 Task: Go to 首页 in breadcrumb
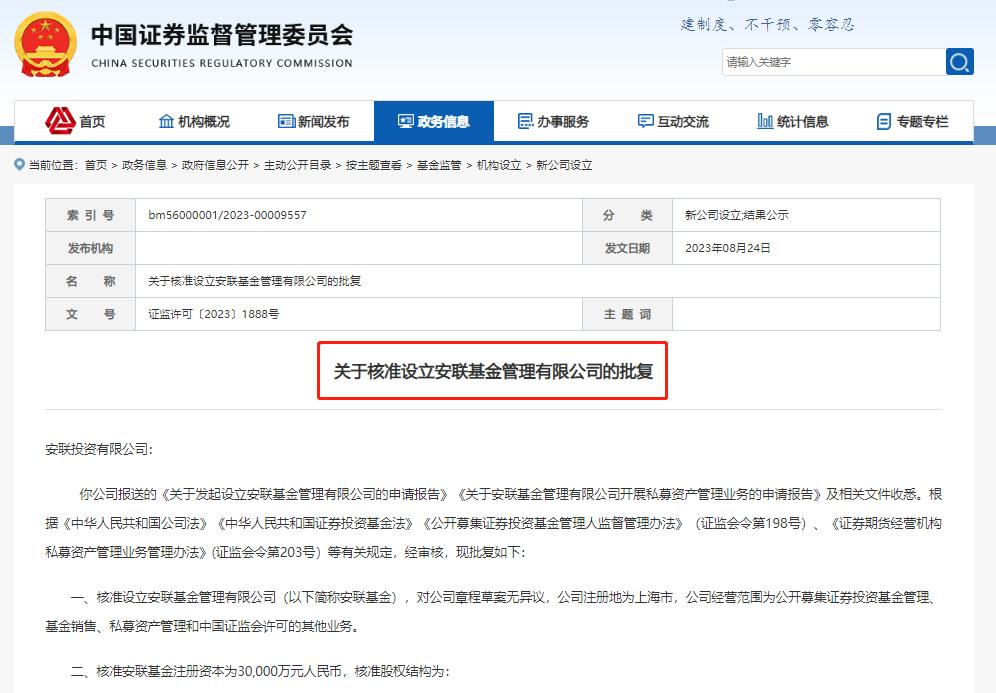point(96,165)
